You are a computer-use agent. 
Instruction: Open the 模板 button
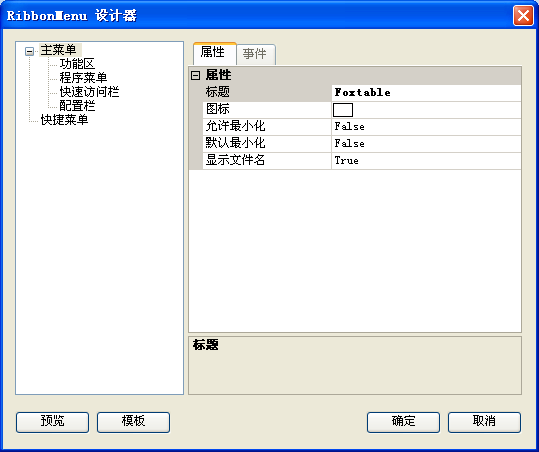[133, 422]
